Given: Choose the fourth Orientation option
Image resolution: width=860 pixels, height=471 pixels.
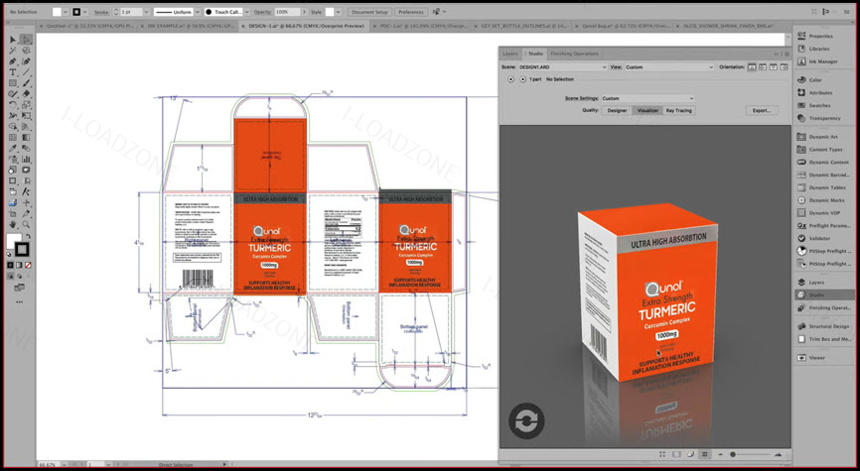Looking at the screenshot, I should 784,67.
